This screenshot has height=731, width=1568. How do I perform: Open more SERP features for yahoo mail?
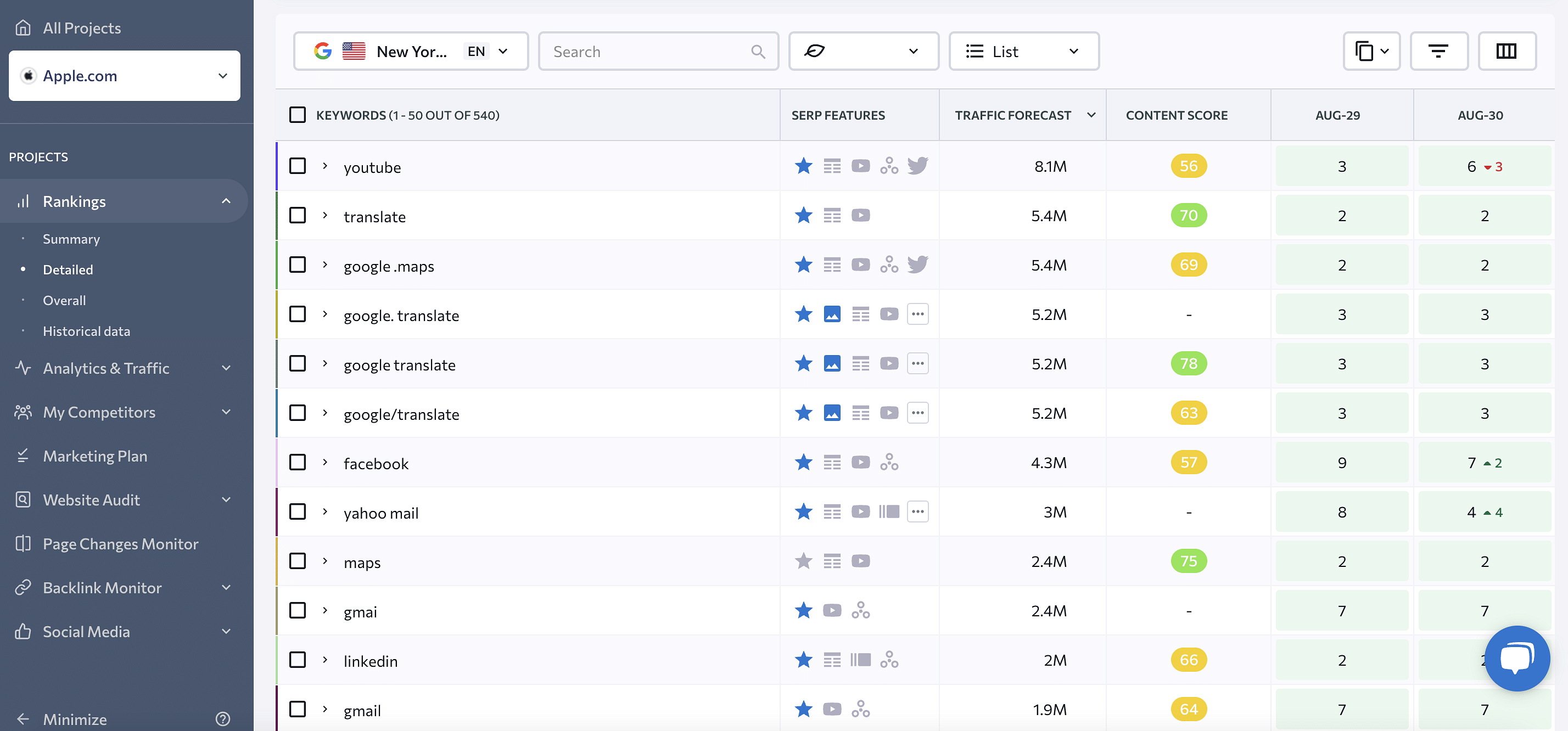click(x=917, y=511)
